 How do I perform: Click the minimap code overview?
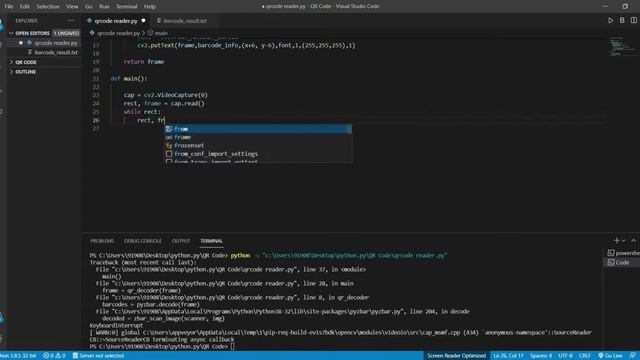621,46
